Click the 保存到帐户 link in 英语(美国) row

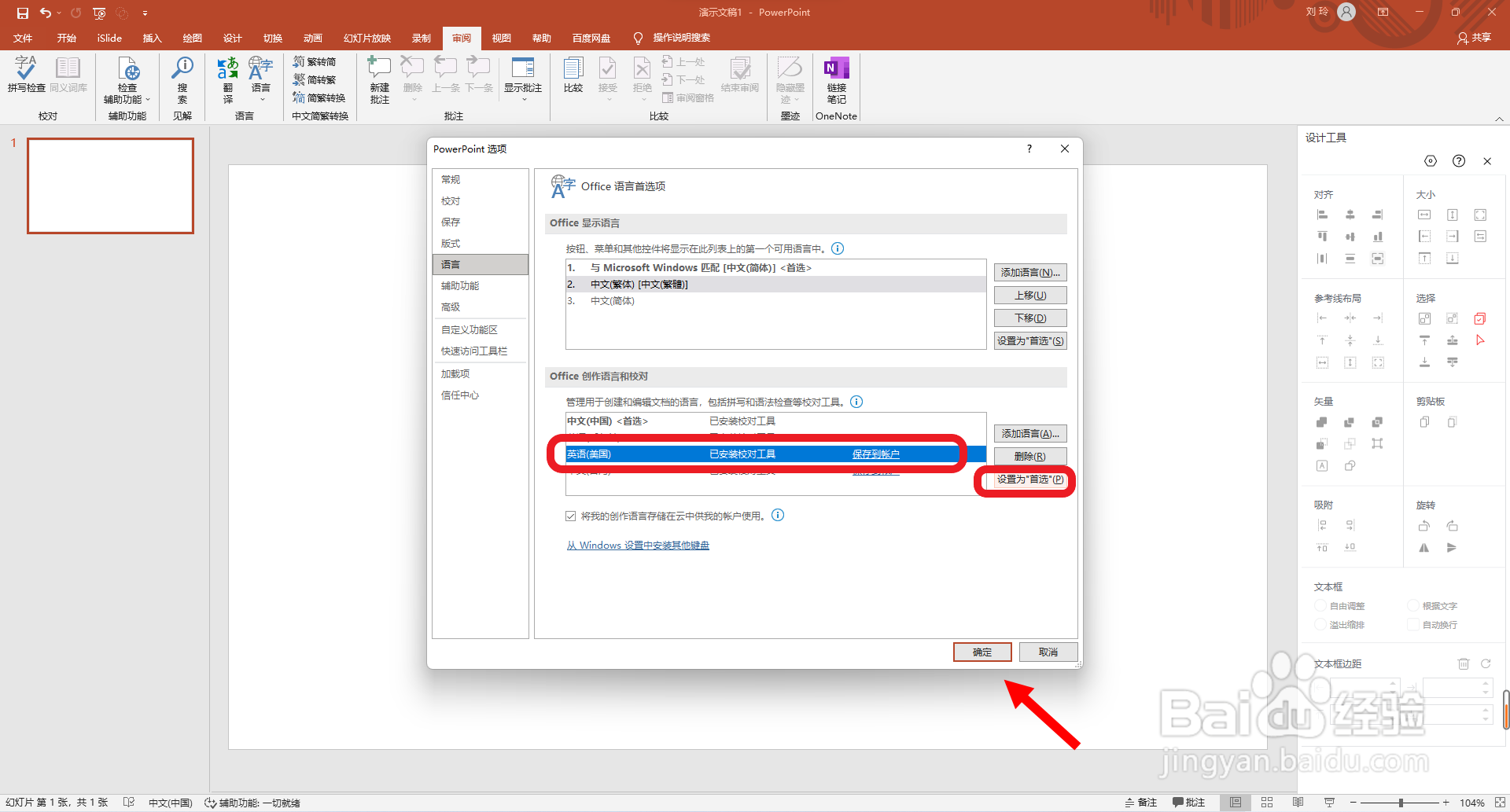tap(875, 454)
